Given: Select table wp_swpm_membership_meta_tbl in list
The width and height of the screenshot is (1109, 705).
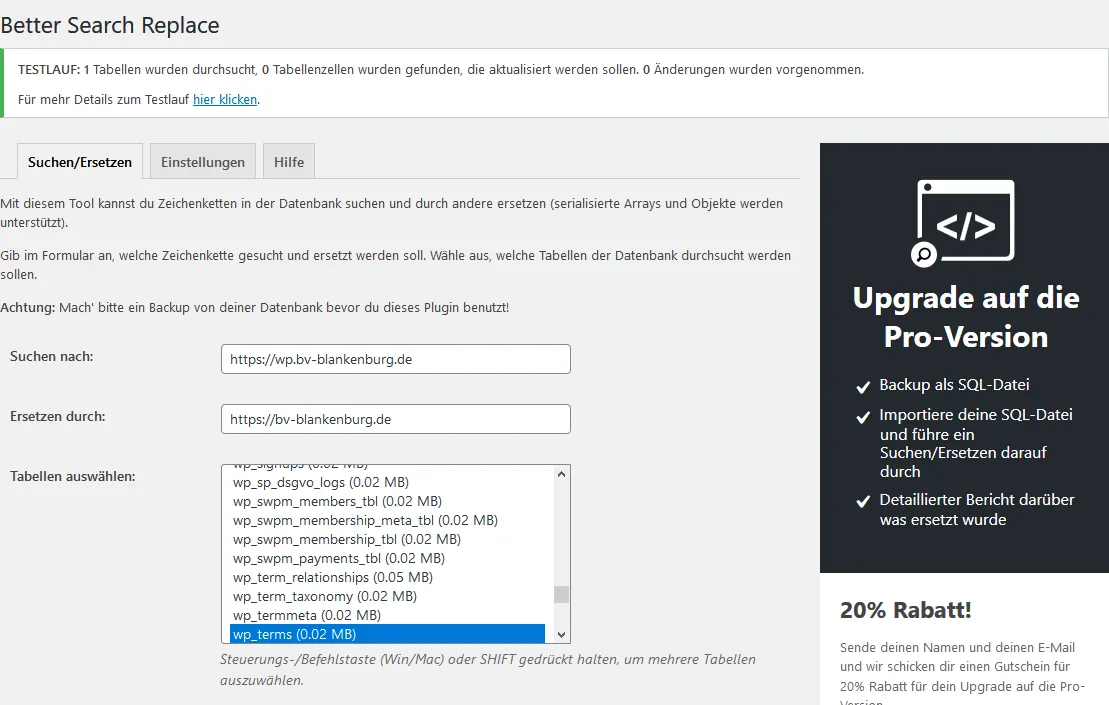Looking at the screenshot, I should tap(388, 520).
